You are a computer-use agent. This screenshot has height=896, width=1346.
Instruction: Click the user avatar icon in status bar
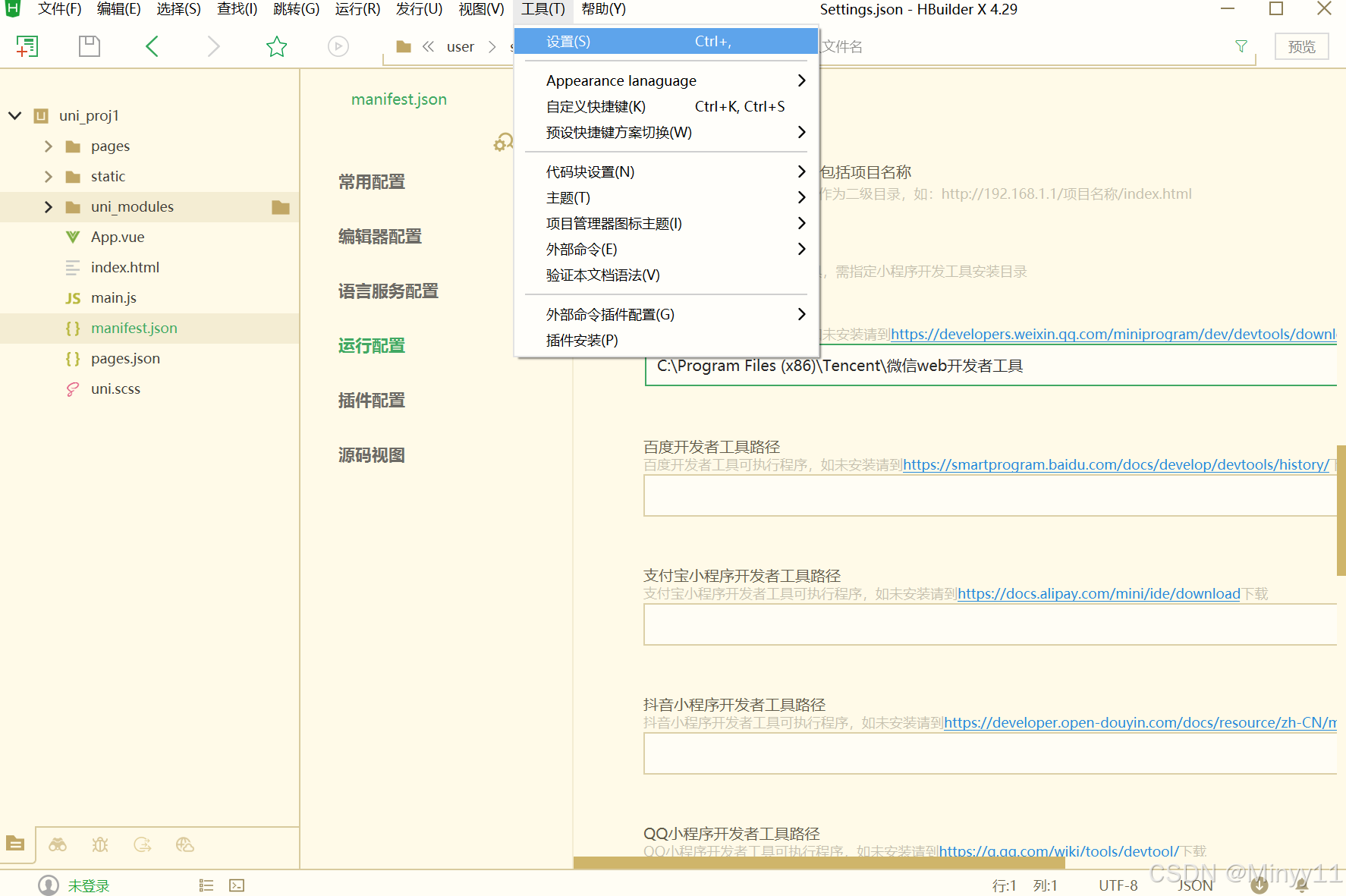coord(49,885)
